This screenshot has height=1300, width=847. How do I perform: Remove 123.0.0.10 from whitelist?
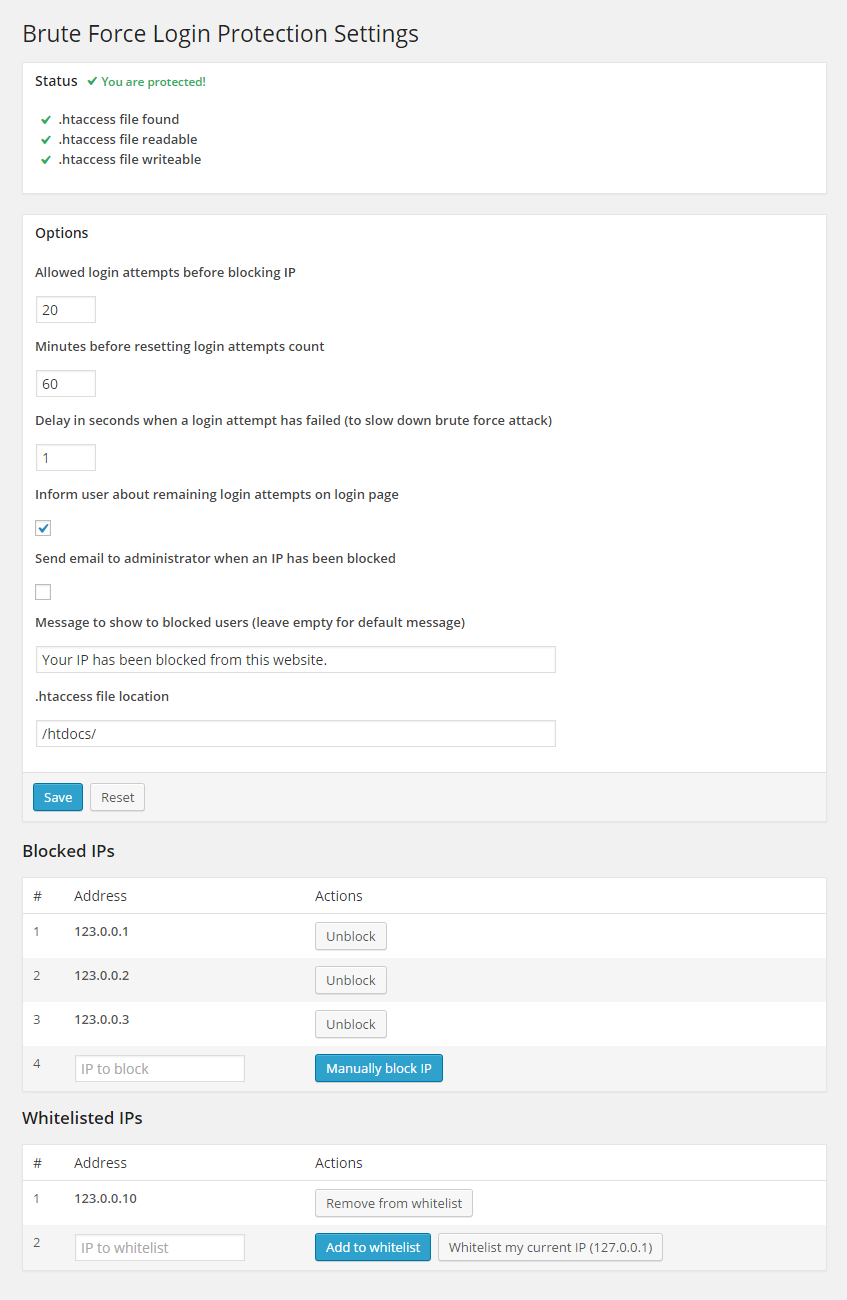point(394,1203)
